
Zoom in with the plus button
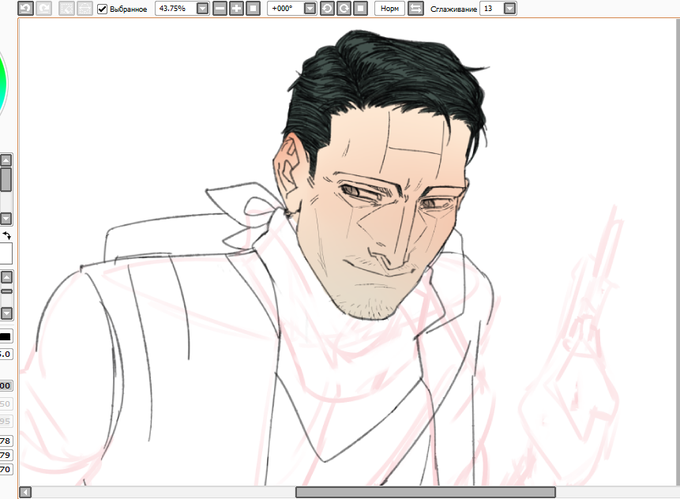pyautogui.click(x=236, y=8)
